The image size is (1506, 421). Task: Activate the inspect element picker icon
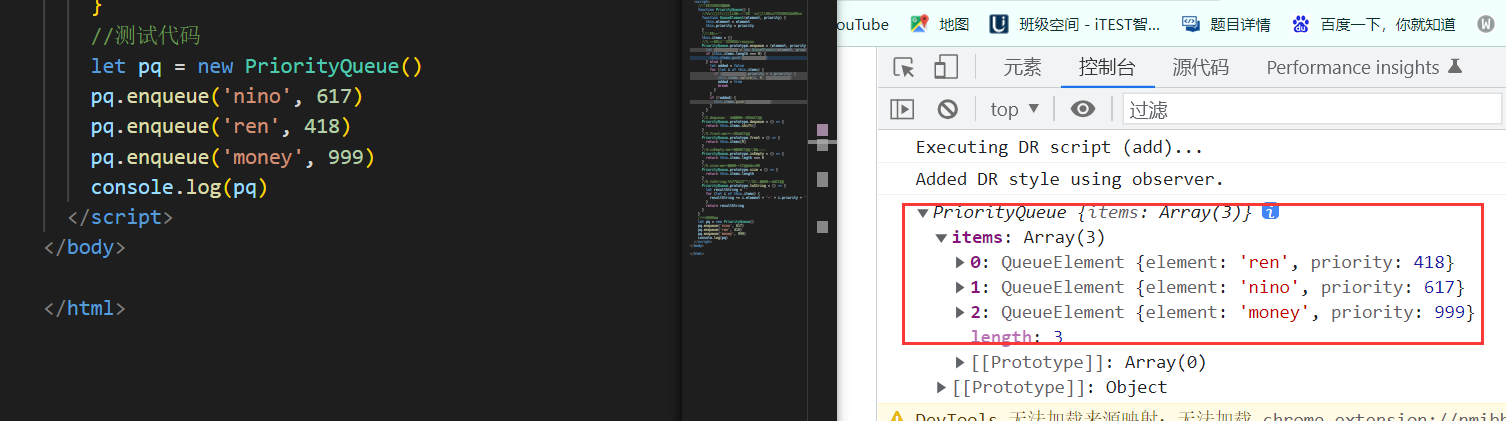pyautogui.click(x=904, y=68)
